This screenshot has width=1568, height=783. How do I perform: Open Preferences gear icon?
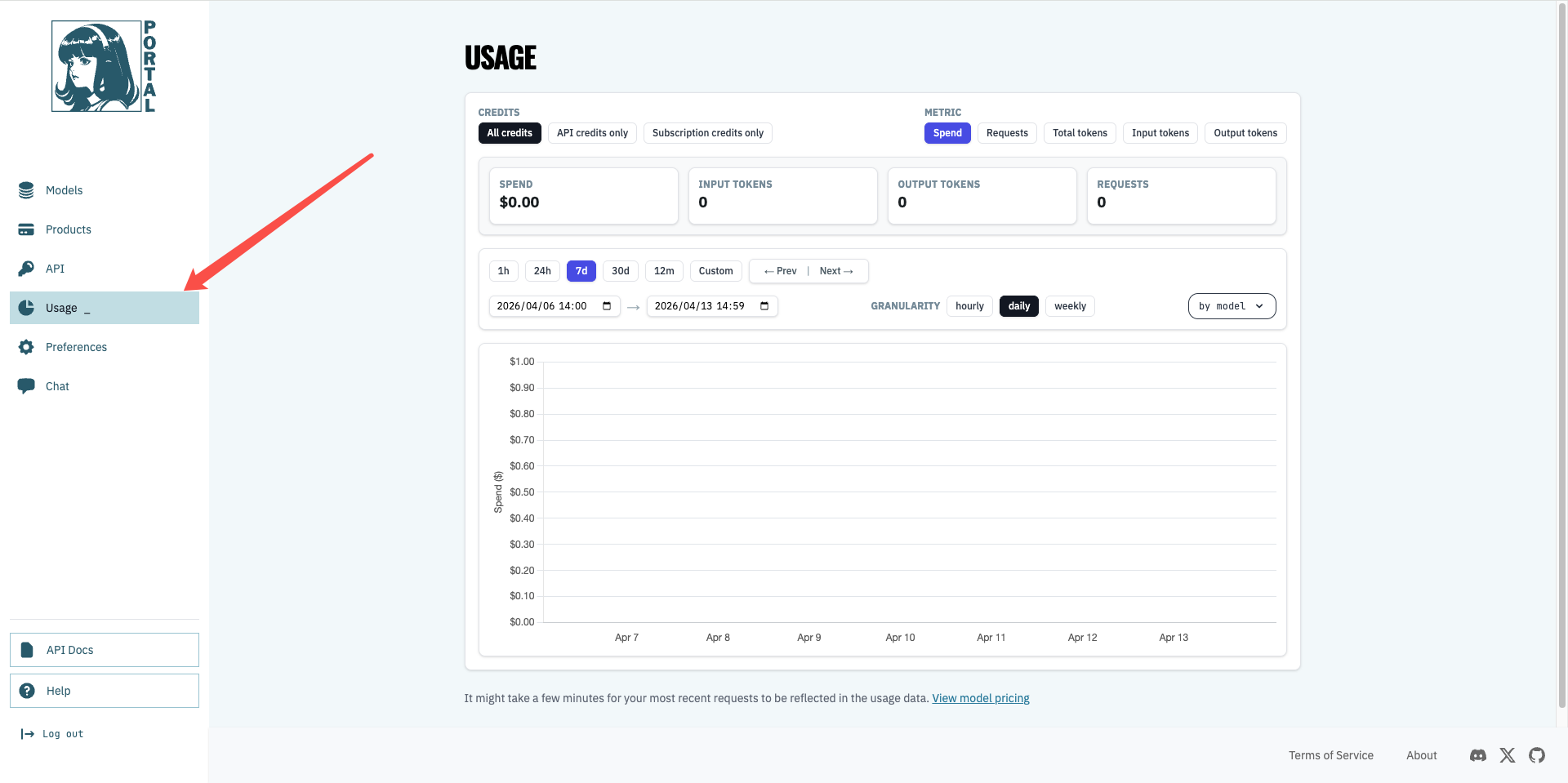26,347
